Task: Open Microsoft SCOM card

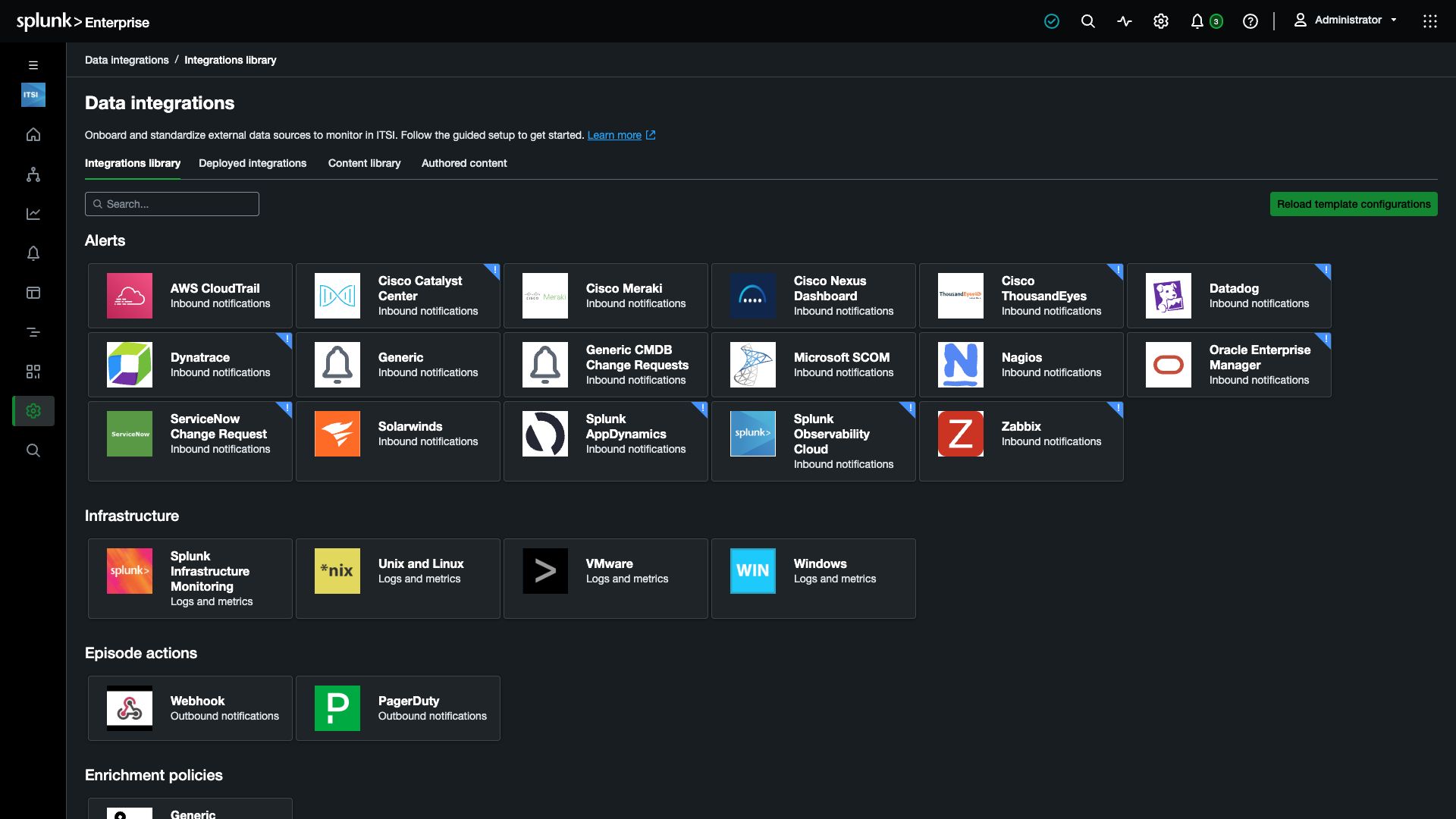Action: pyautogui.click(x=814, y=365)
